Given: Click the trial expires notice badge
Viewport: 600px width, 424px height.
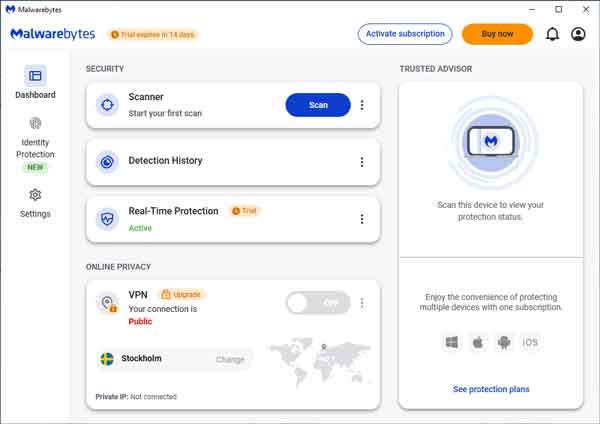Looking at the screenshot, I should click(153, 35).
